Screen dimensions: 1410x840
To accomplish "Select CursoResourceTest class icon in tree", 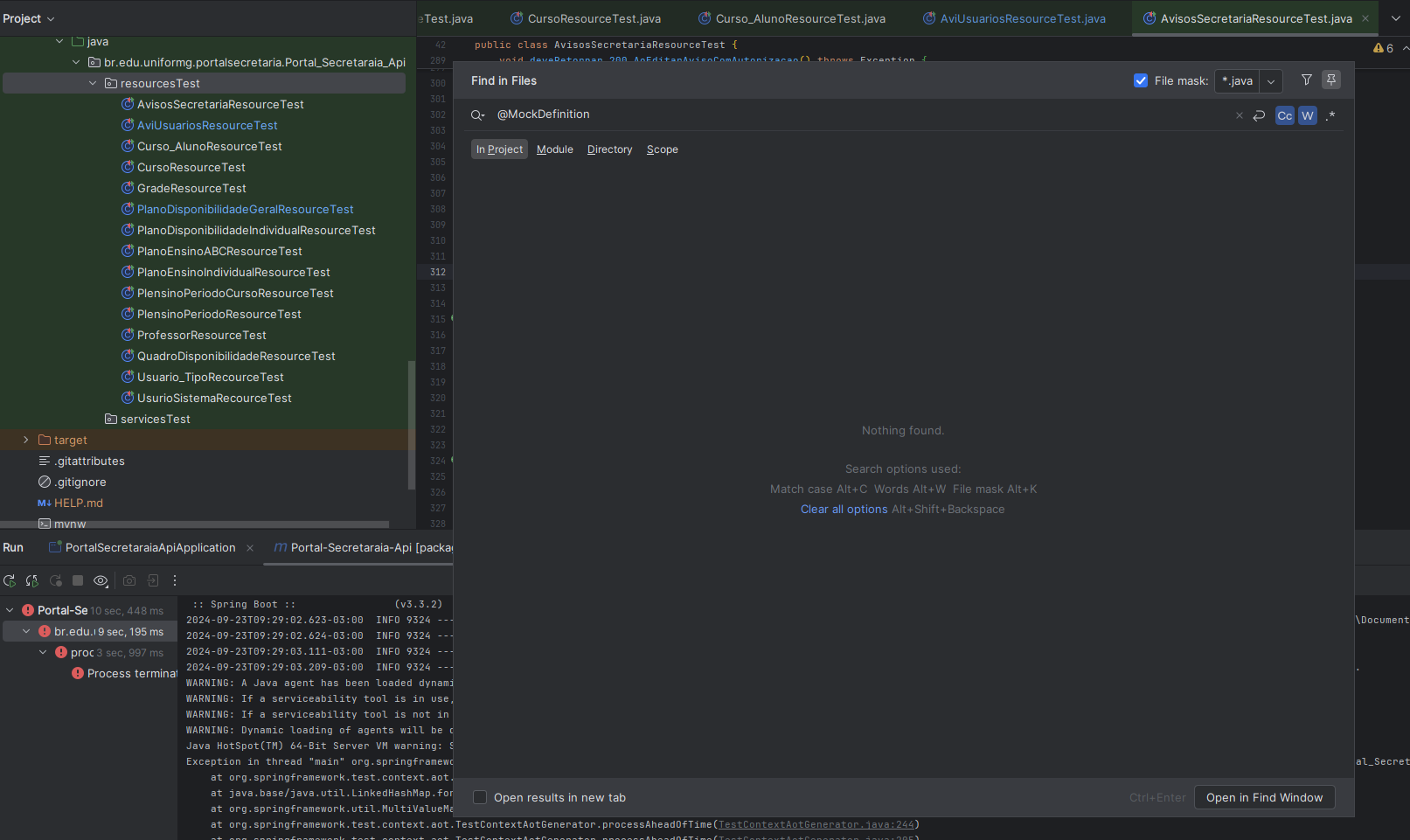I will [128, 167].
